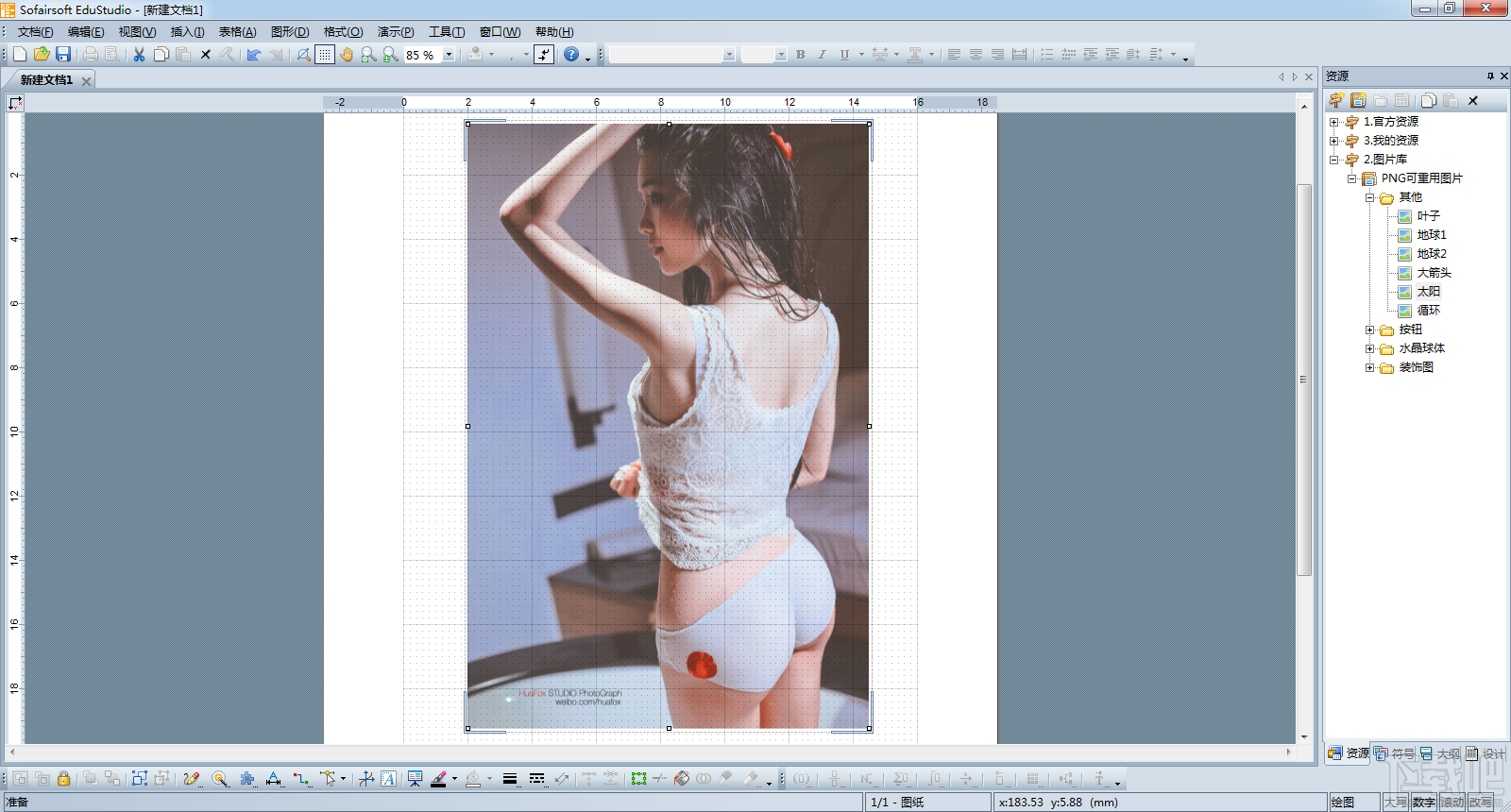This screenshot has width=1511, height=812.
Task: Select the hand pan tool
Action: tap(347, 55)
